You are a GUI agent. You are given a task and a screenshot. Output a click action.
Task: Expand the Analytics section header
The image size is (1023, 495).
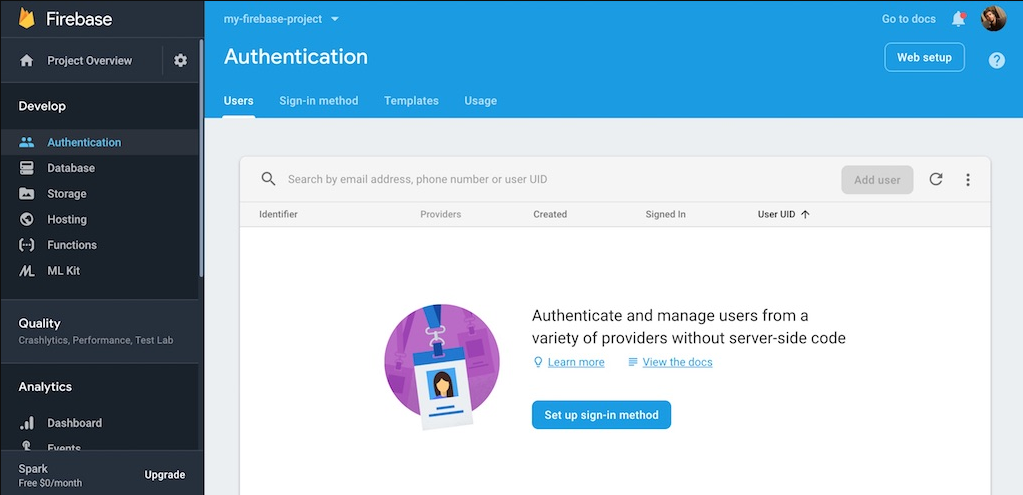pyautogui.click(x=45, y=387)
